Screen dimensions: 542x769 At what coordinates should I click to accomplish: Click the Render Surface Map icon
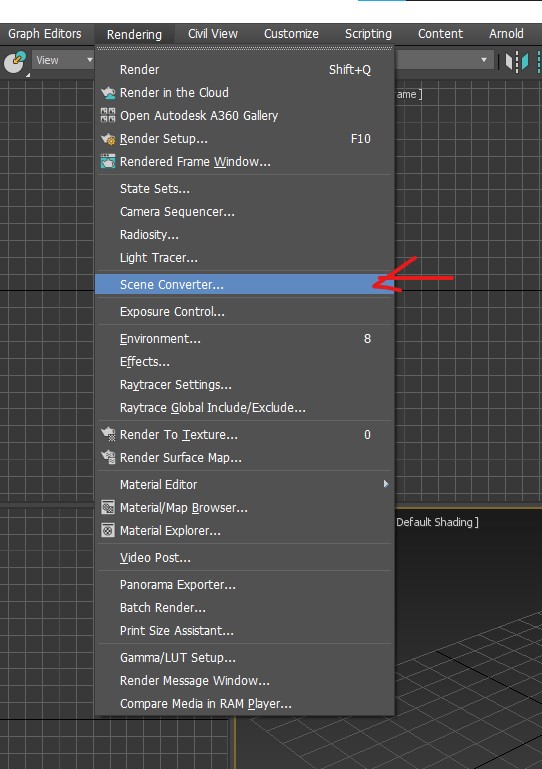click(108, 458)
